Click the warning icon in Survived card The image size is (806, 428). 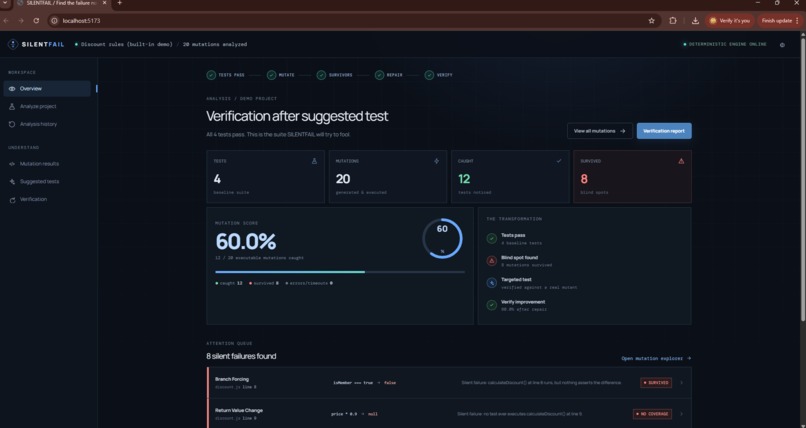(681, 161)
